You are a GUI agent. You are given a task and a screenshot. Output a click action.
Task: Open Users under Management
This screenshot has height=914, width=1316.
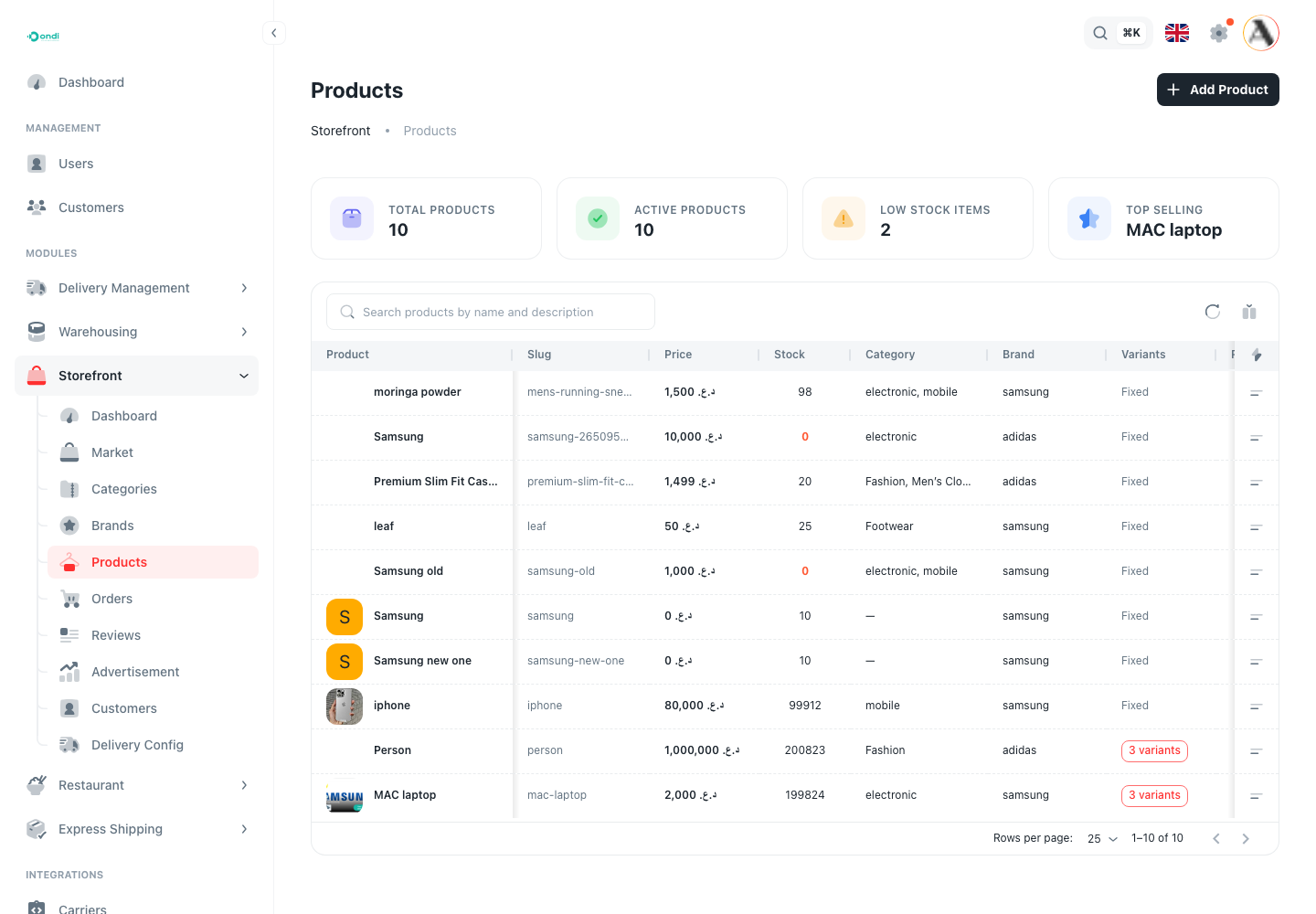(x=137, y=164)
